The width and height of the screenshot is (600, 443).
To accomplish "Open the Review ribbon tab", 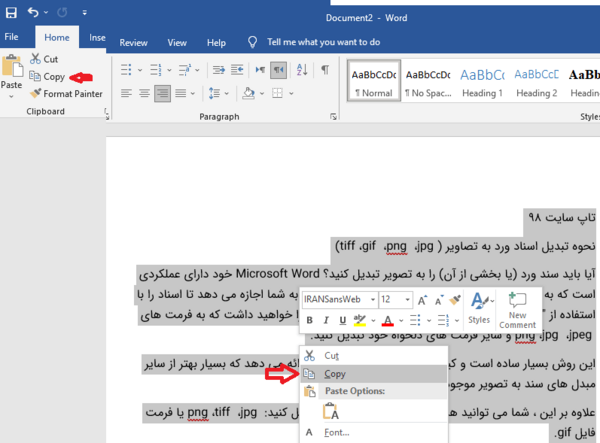I will 133,42.
